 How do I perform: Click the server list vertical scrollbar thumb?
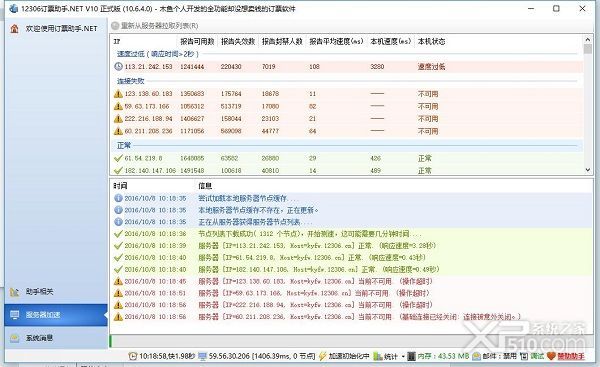(588, 49)
